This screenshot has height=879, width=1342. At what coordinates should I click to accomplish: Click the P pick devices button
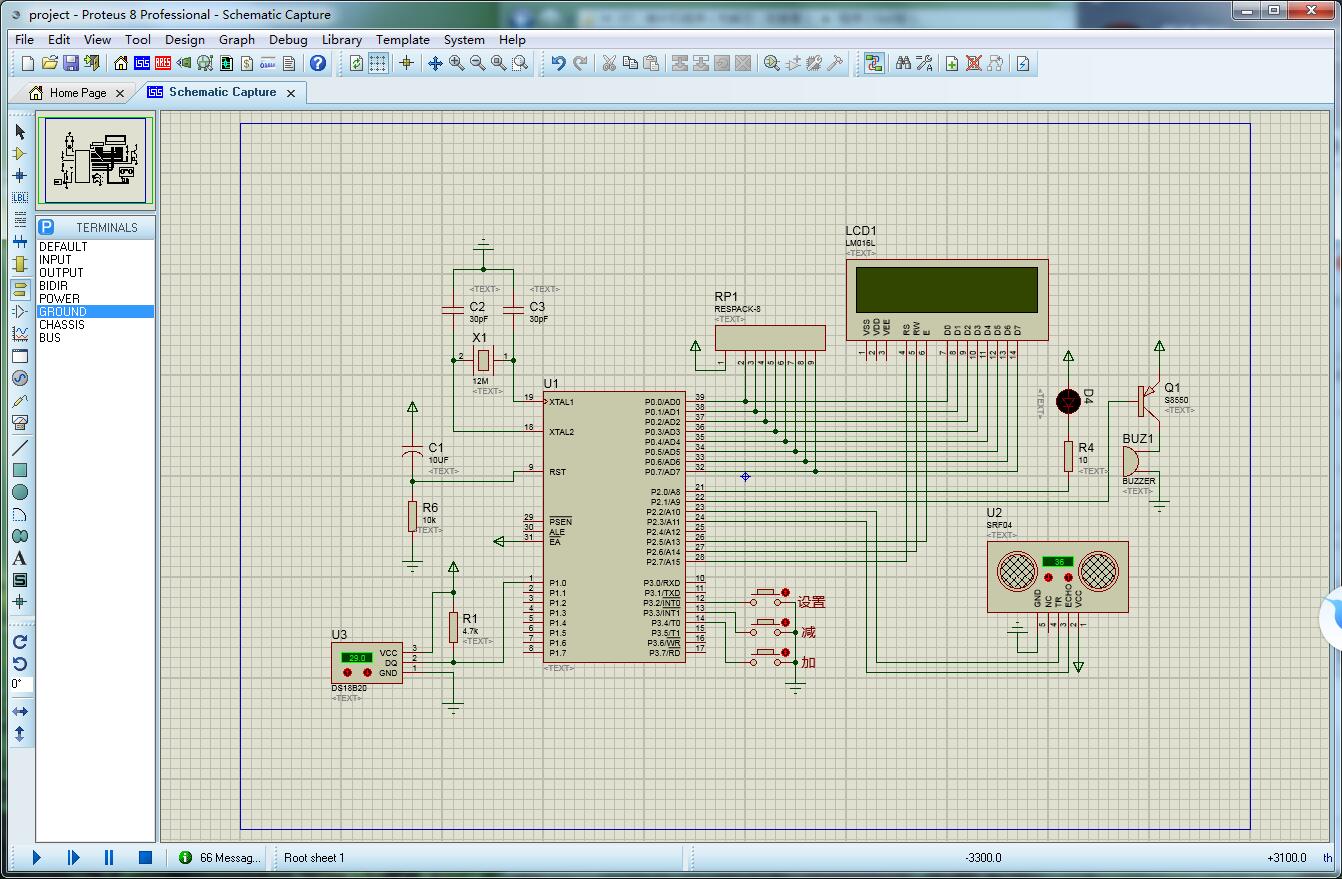click(47, 227)
